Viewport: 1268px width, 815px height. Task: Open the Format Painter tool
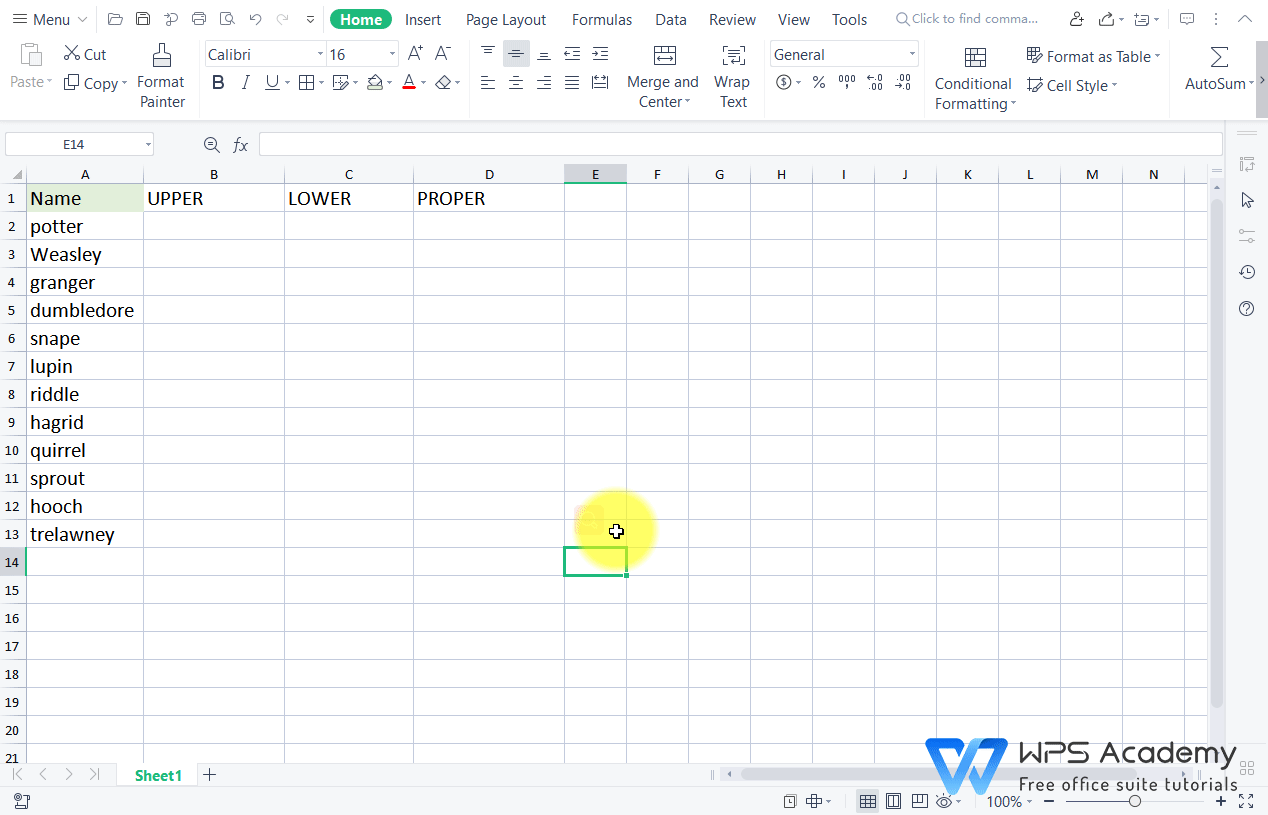click(161, 75)
